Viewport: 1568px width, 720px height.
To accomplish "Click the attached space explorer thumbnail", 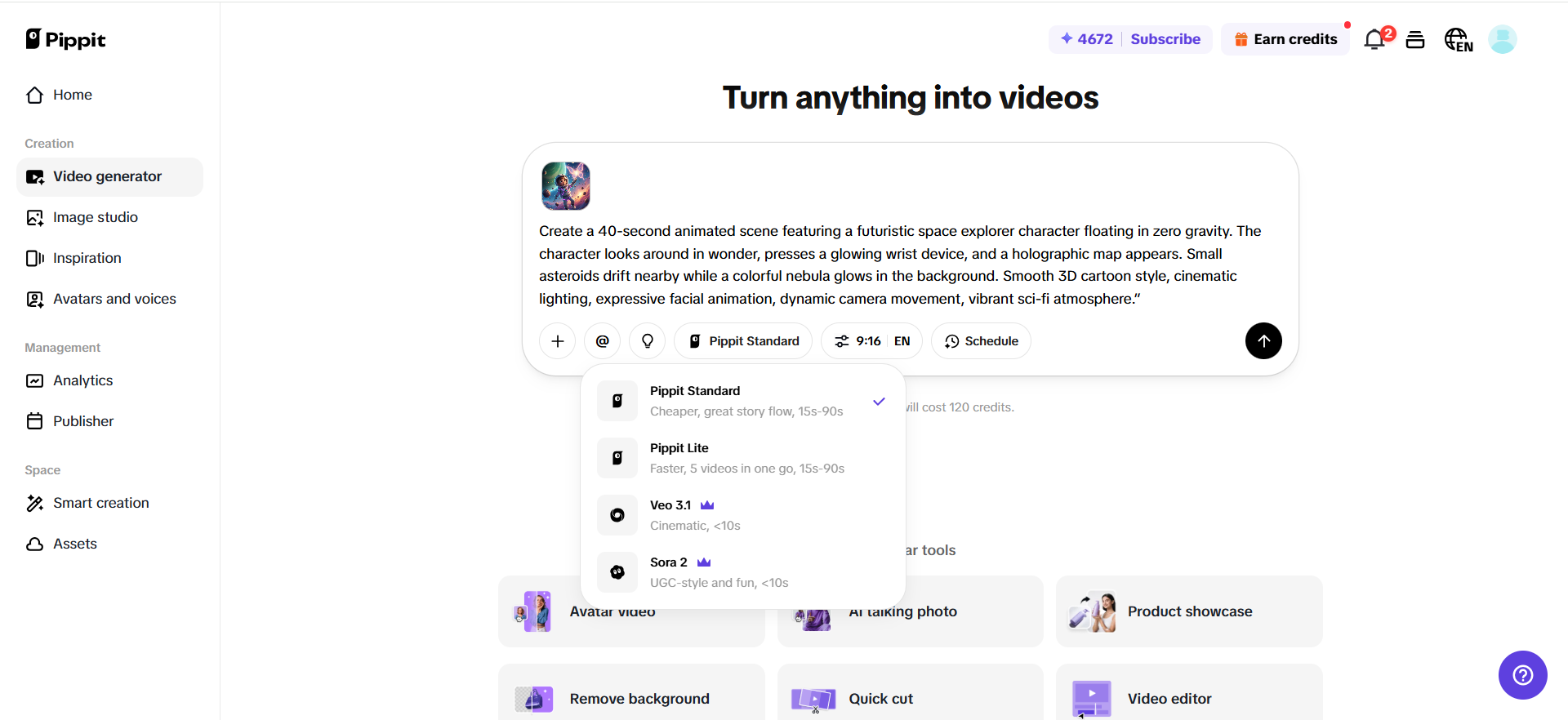I will coord(566,186).
